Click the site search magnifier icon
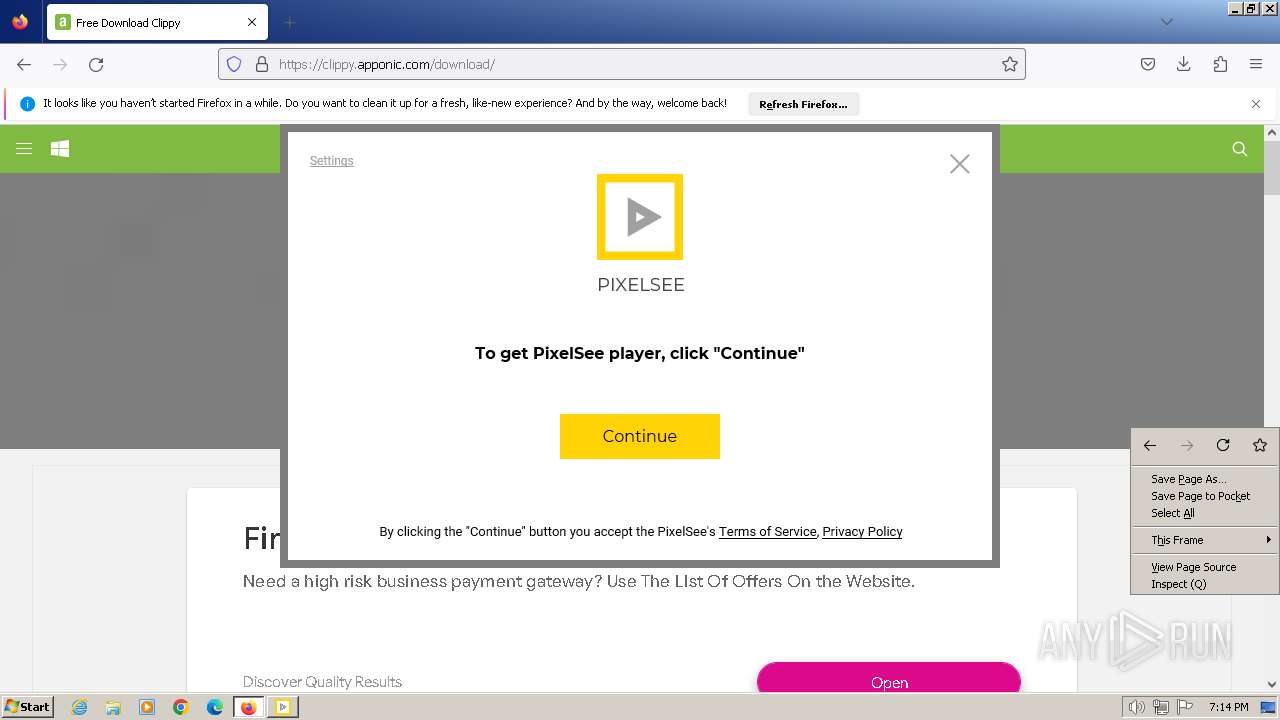The image size is (1280, 720). 1240,149
